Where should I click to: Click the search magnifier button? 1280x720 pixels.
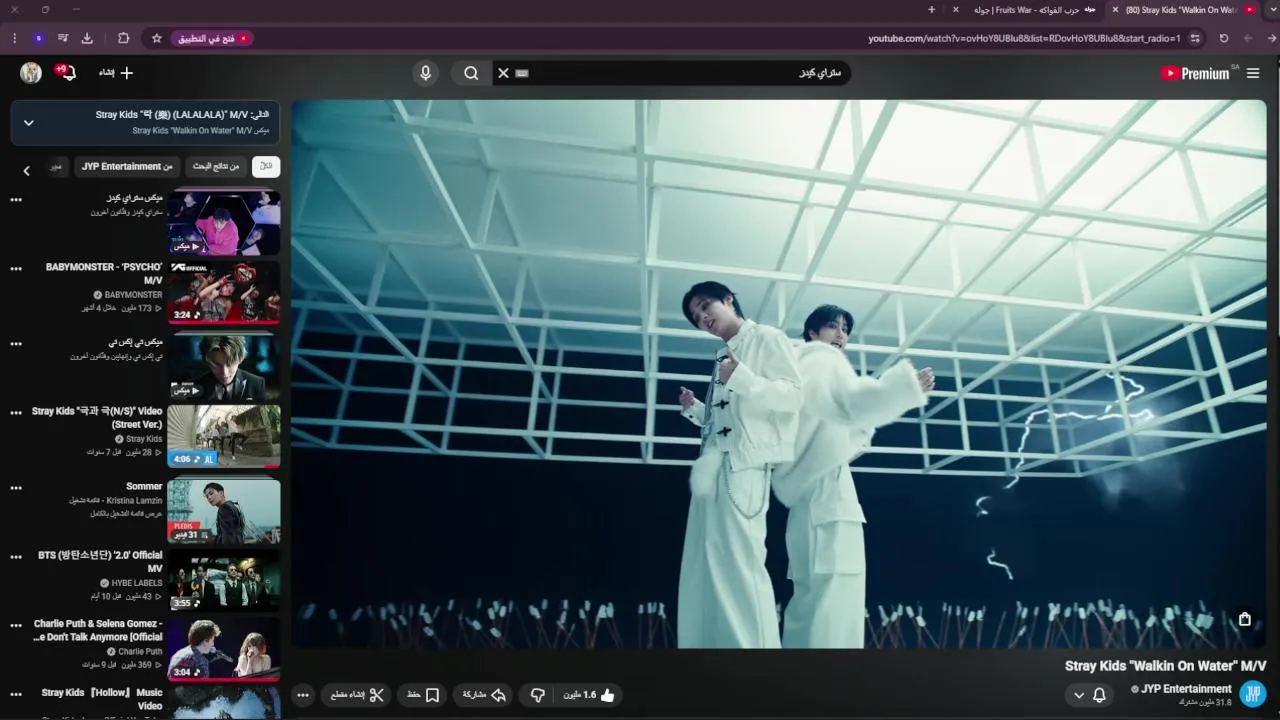pyautogui.click(x=471, y=73)
